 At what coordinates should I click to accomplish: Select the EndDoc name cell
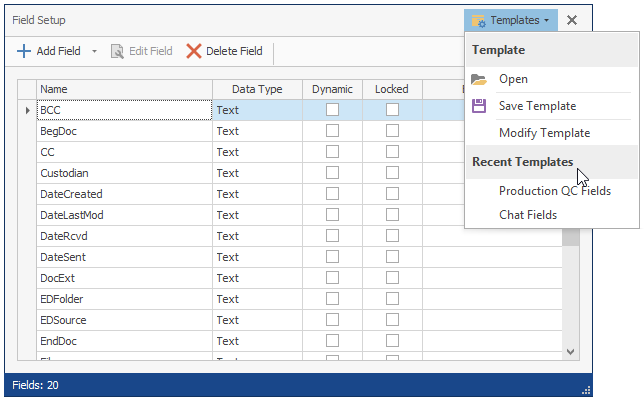(x=124, y=341)
